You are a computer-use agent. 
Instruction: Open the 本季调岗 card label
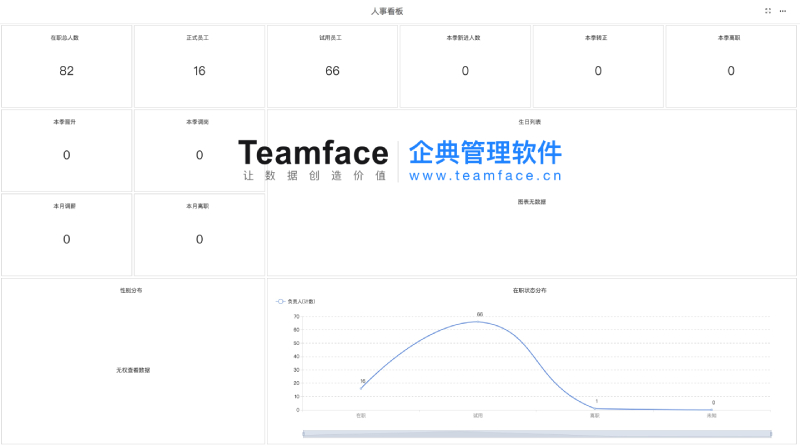coord(197,122)
